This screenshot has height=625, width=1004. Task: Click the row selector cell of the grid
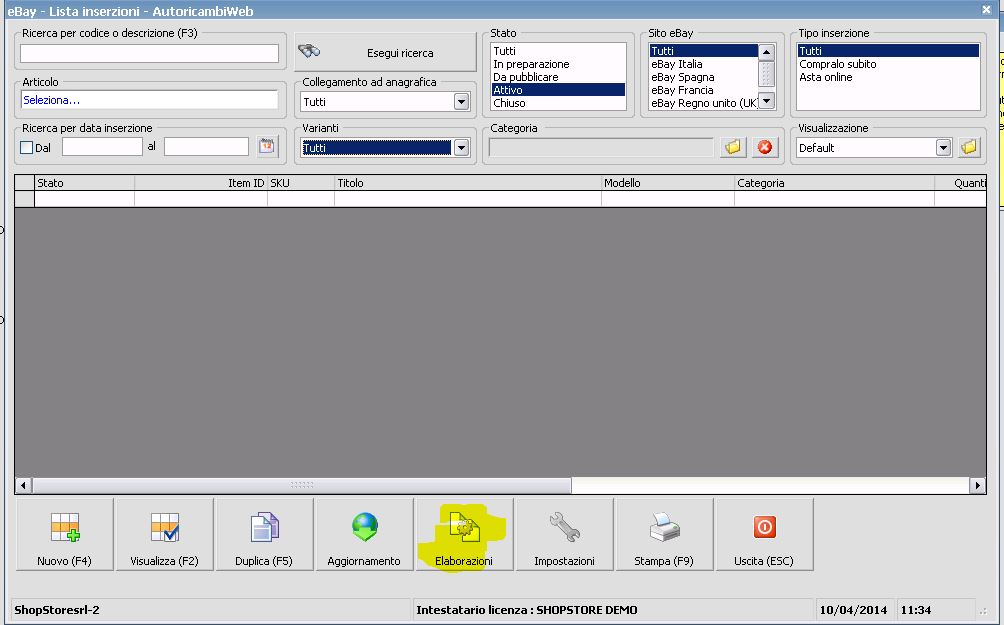point(24,199)
